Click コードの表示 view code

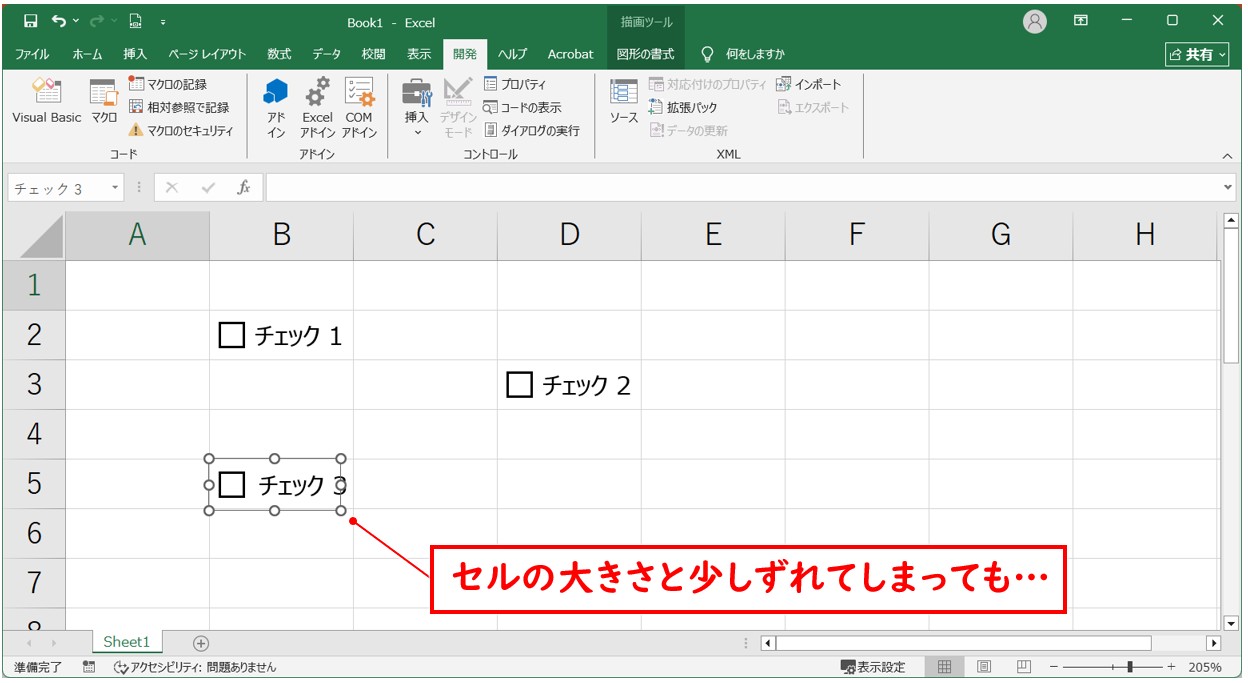pyautogui.click(x=522, y=107)
